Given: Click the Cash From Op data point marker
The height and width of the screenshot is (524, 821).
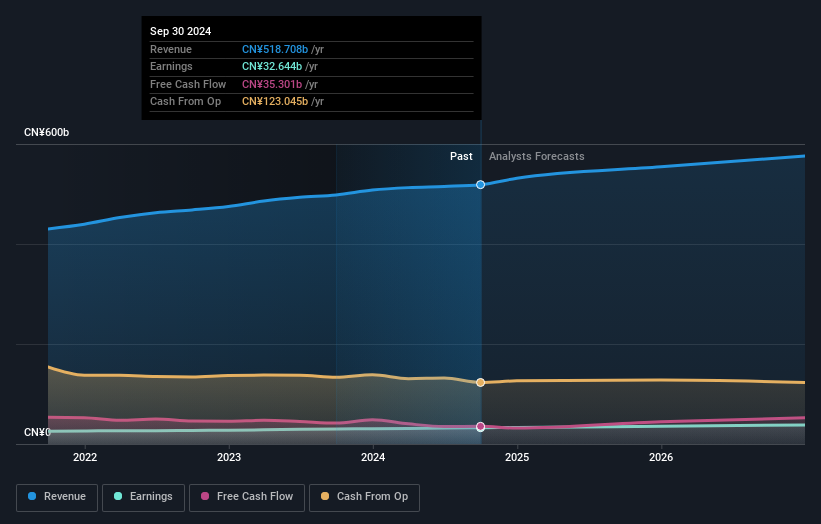Looking at the screenshot, I should [x=480, y=383].
